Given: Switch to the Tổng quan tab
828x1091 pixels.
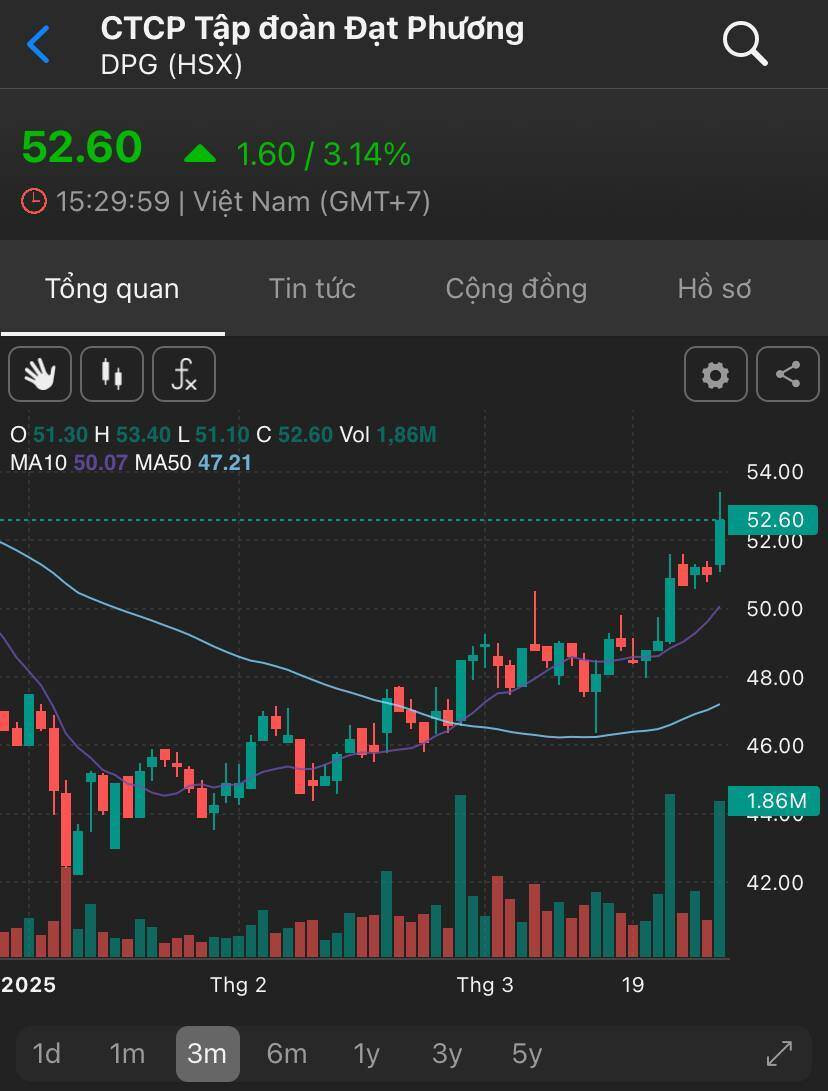Looking at the screenshot, I should [x=112, y=288].
